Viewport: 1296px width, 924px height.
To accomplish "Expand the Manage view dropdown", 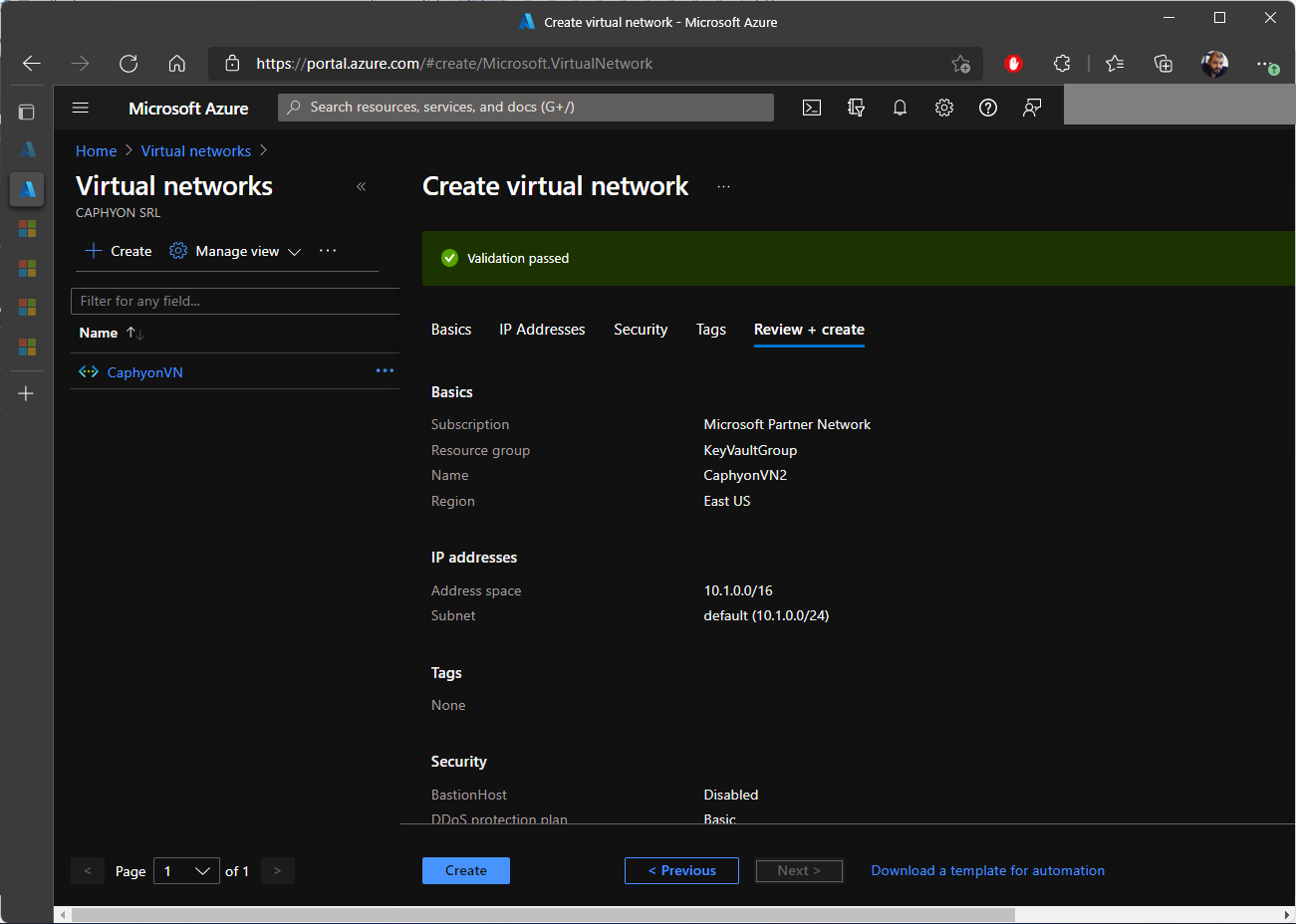I will tap(235, 251).
